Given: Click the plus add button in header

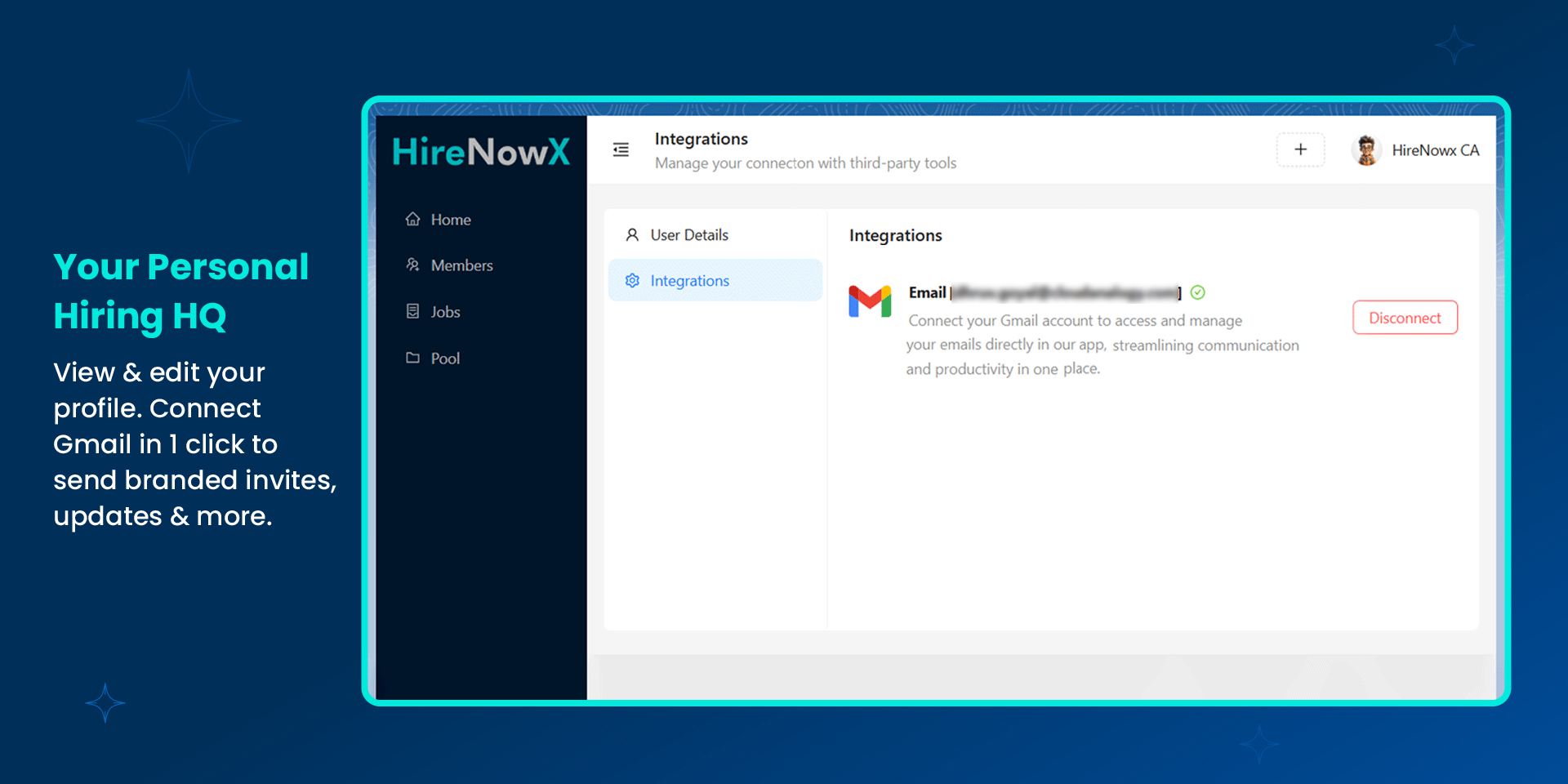Looking at the screenshot, I should (x=1301, y=149).
